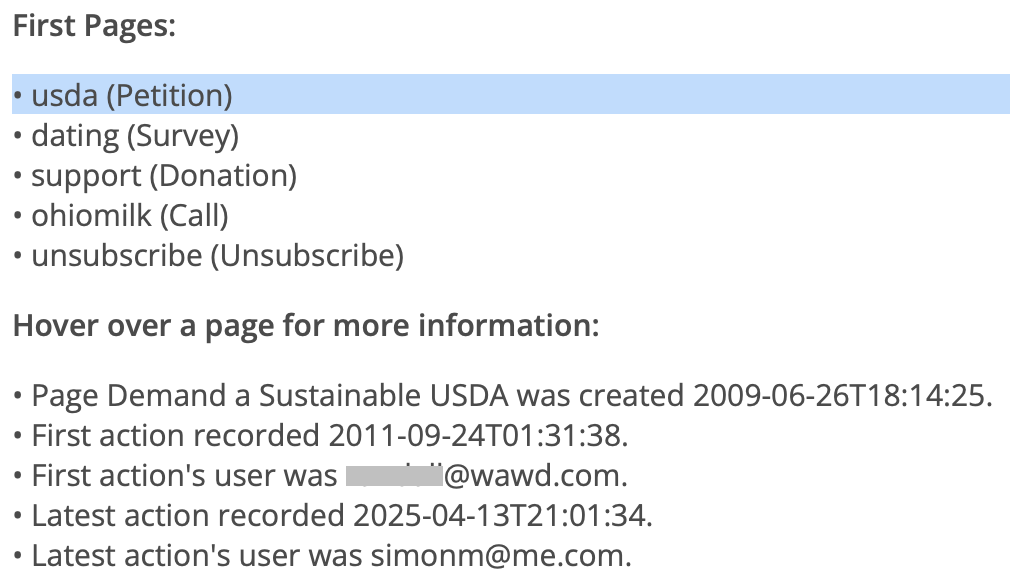Click the simonm@me.com email address
Screen dimensions: 1010x582
pos(498,556)
